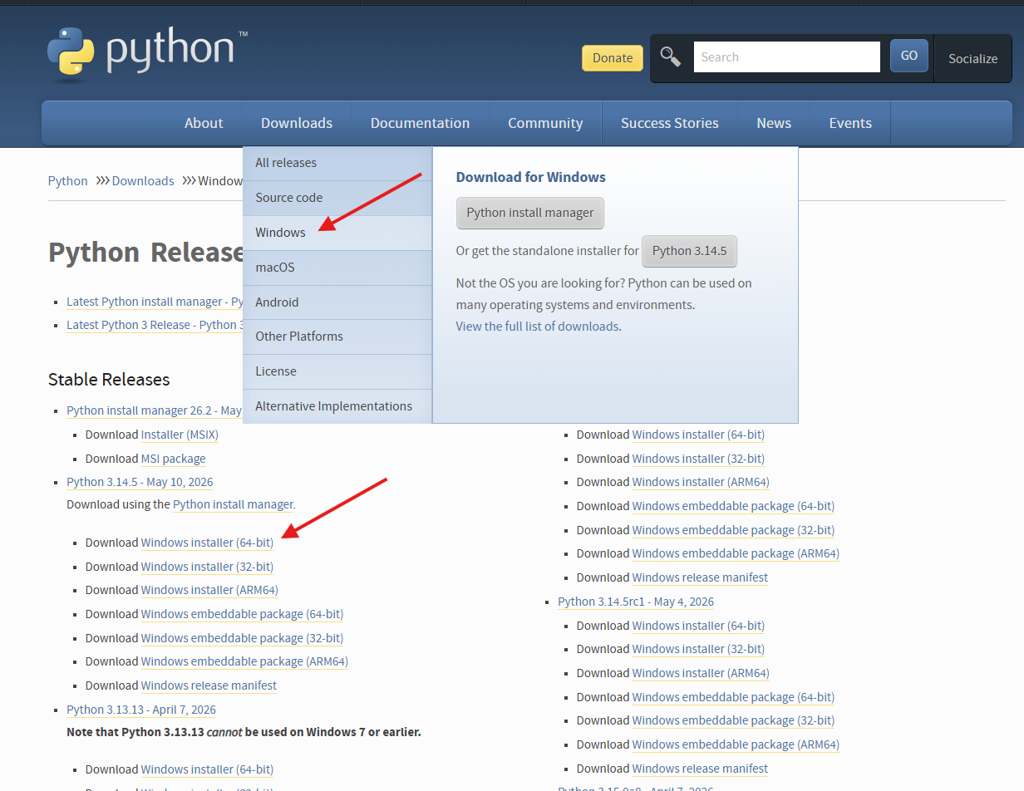This screenshot has height=791, width=1024.
Task: Download Python 3.14.5 embeddable package (ARM64)
Action: tap(244, 662)
